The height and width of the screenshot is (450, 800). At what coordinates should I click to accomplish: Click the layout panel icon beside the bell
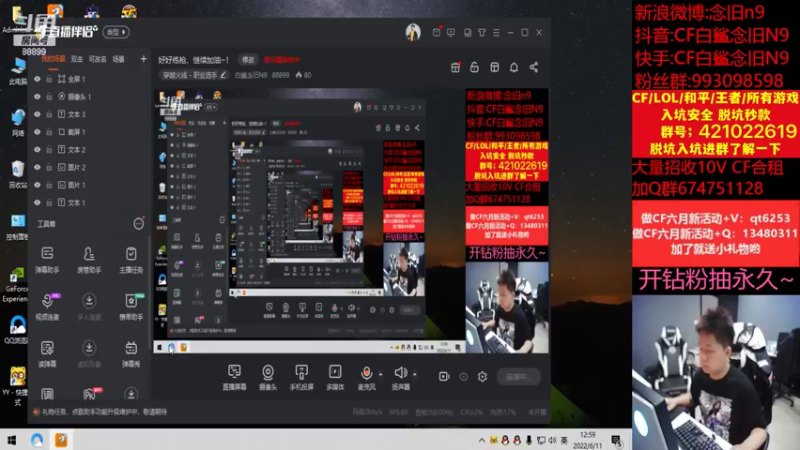[x=494, y=67]
